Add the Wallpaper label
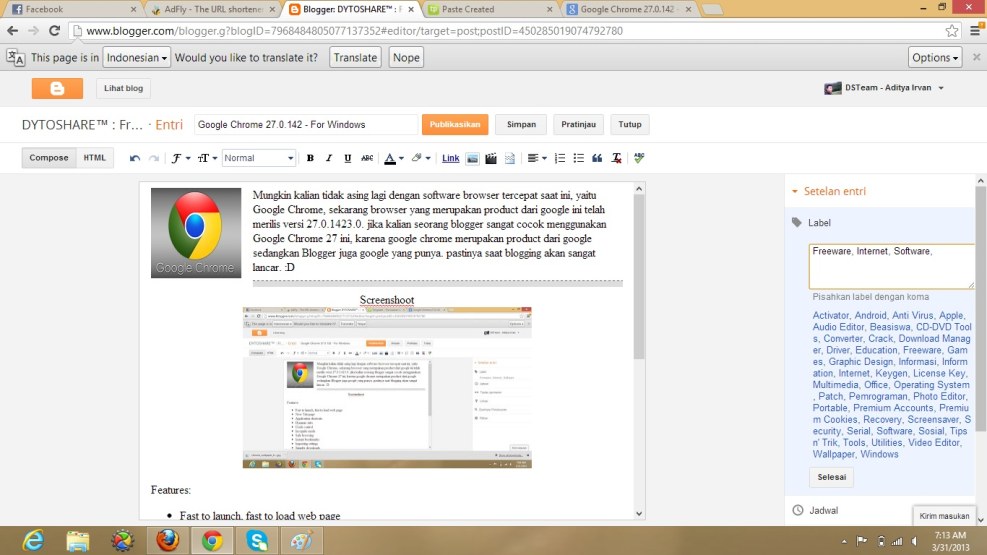 (x=833, y=454)
